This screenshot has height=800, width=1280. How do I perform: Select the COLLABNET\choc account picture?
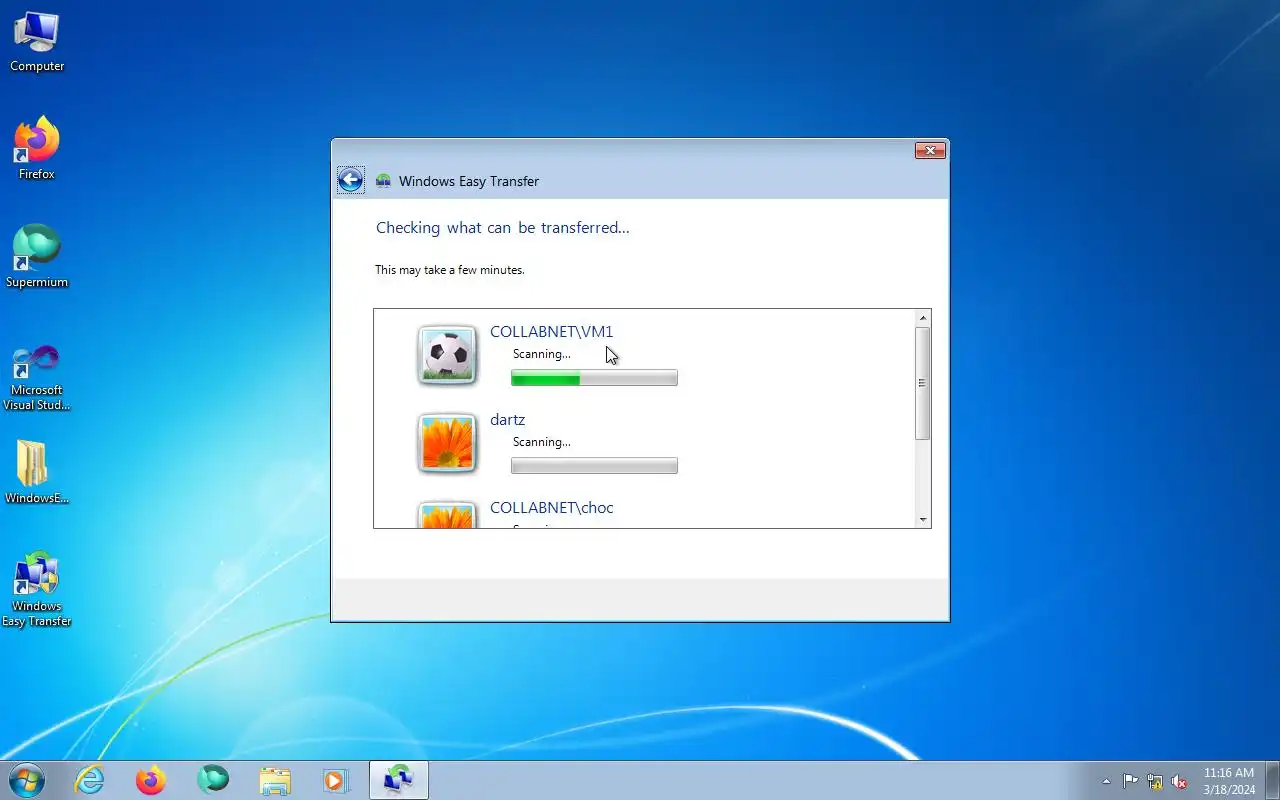coord(447,514)
